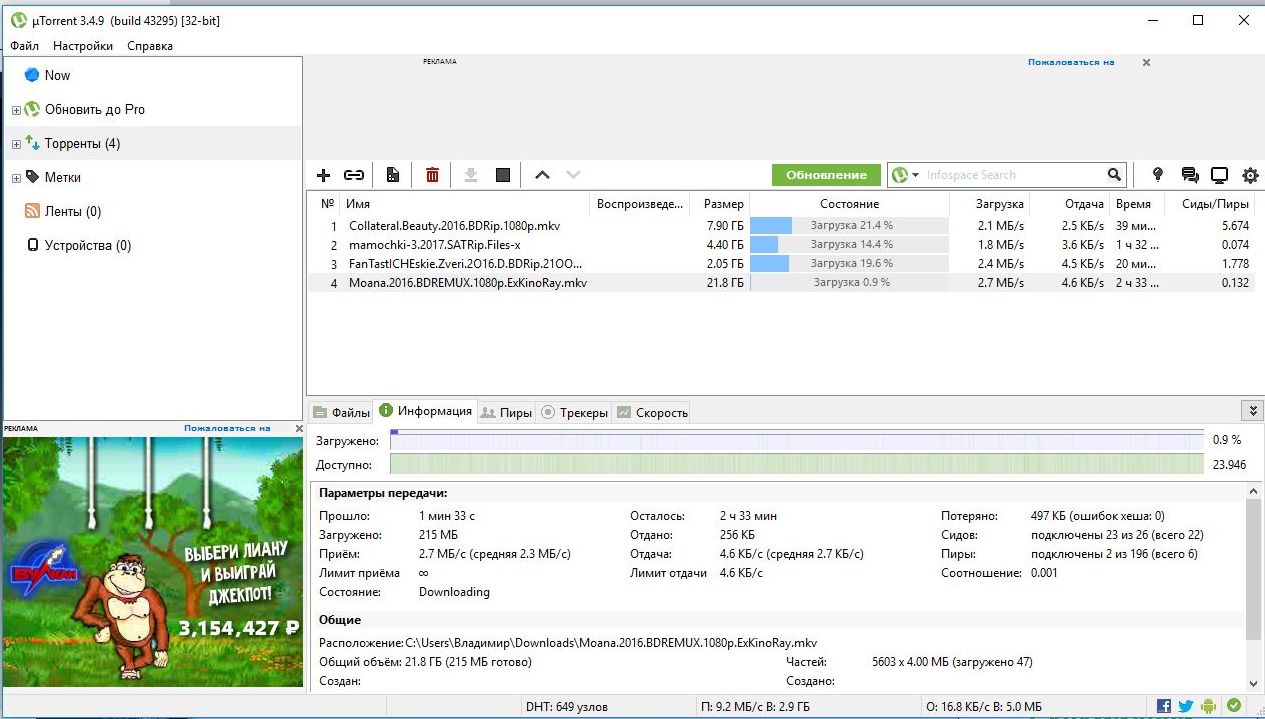Open the Настройки menu
This screenshot has width=1265, height=719.
[83, 46]
